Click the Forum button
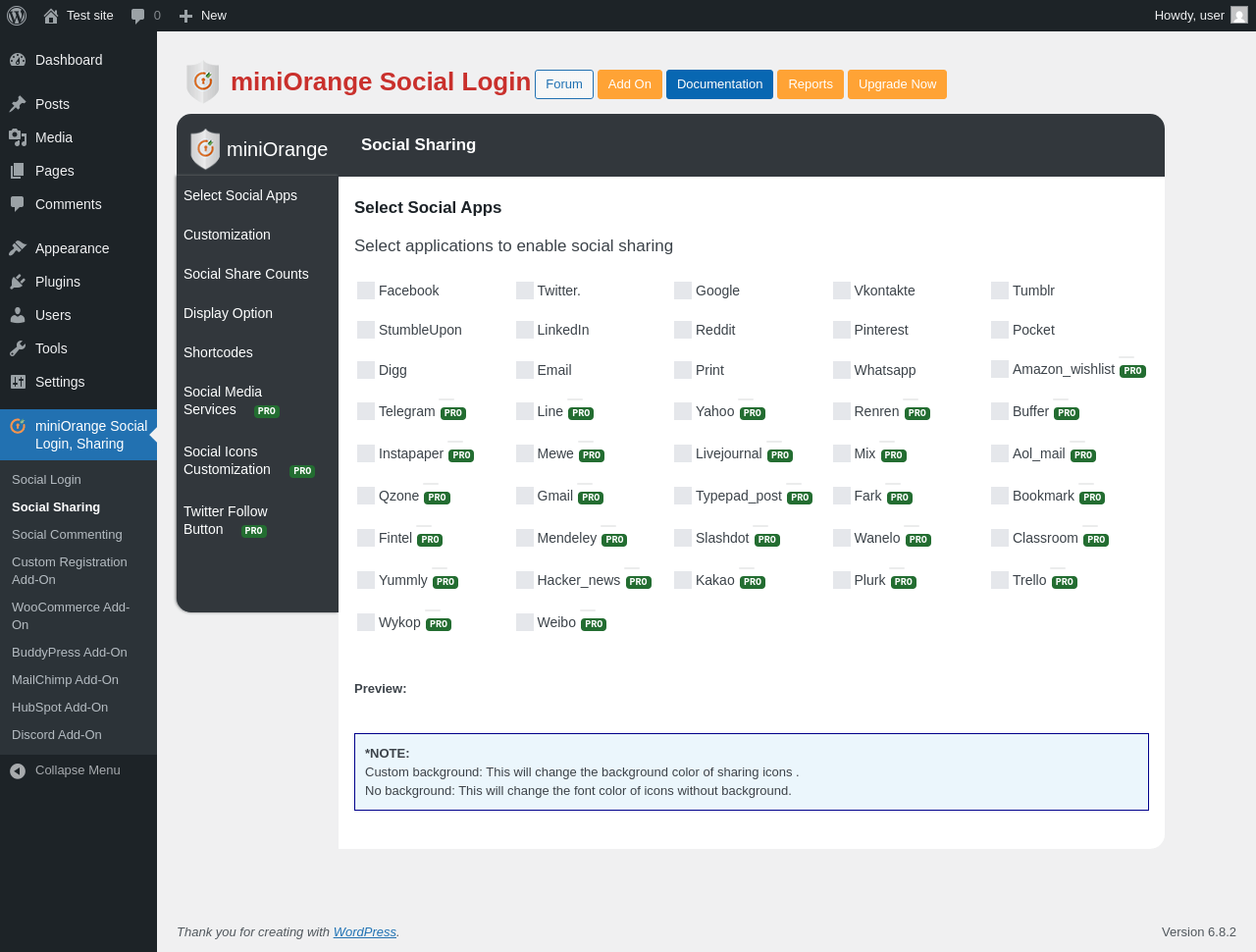 coord(564,84)
